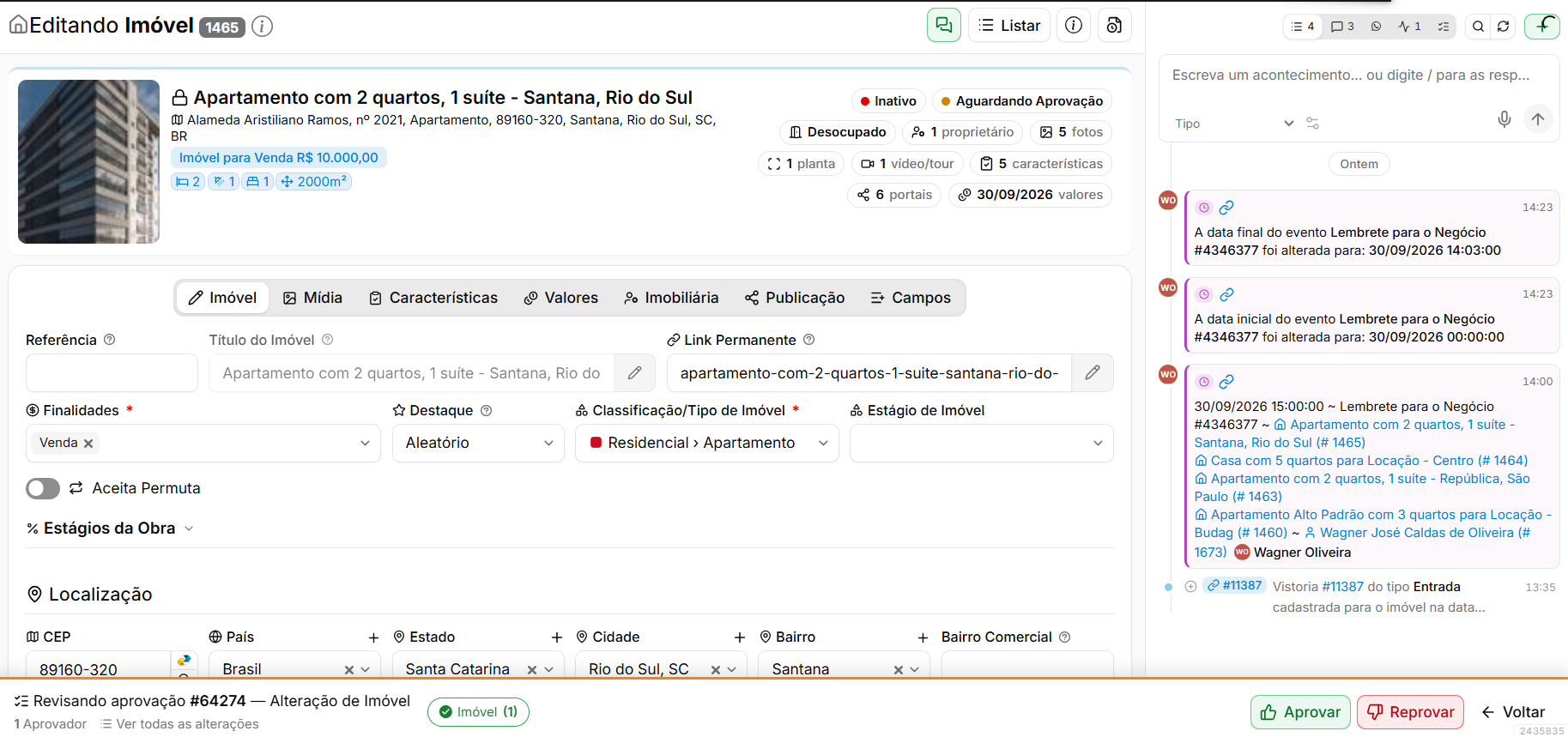
Task: Open the Campos tab
Action: 911,298
